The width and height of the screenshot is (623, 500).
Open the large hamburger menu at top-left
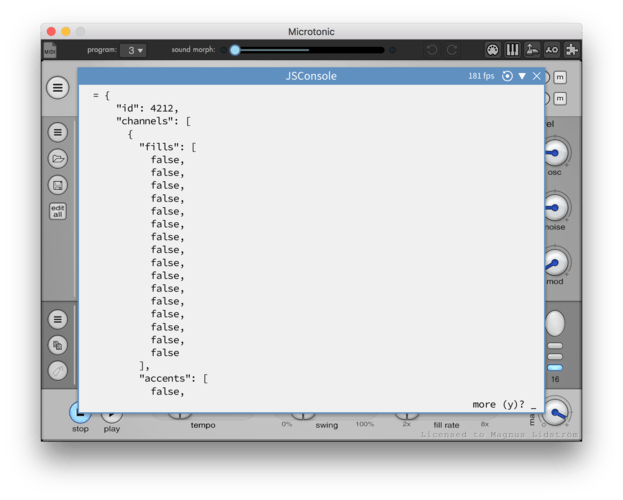(x=58, y=87)
